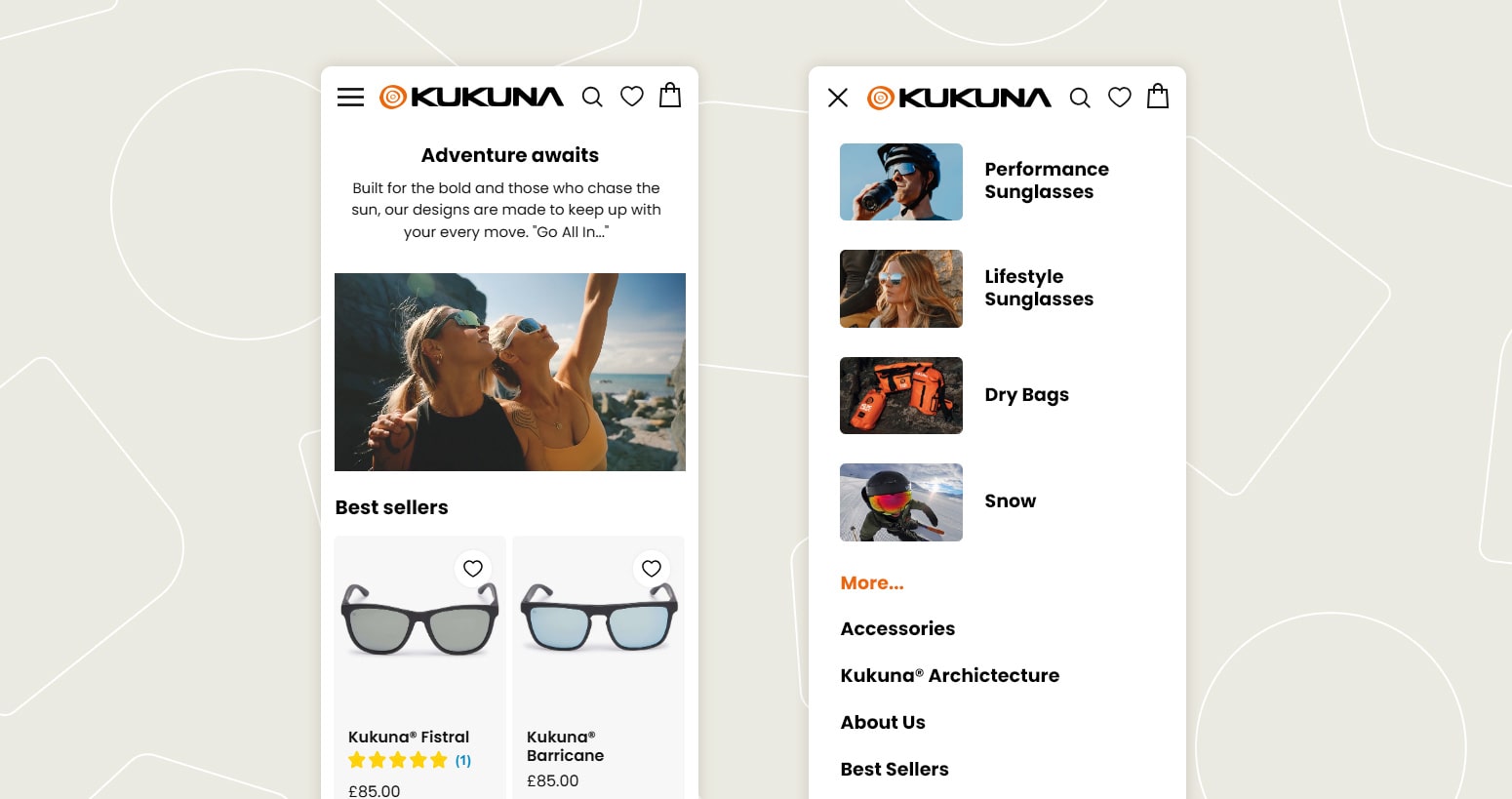Click the Adventure awaits hero image

coord(510,372)
